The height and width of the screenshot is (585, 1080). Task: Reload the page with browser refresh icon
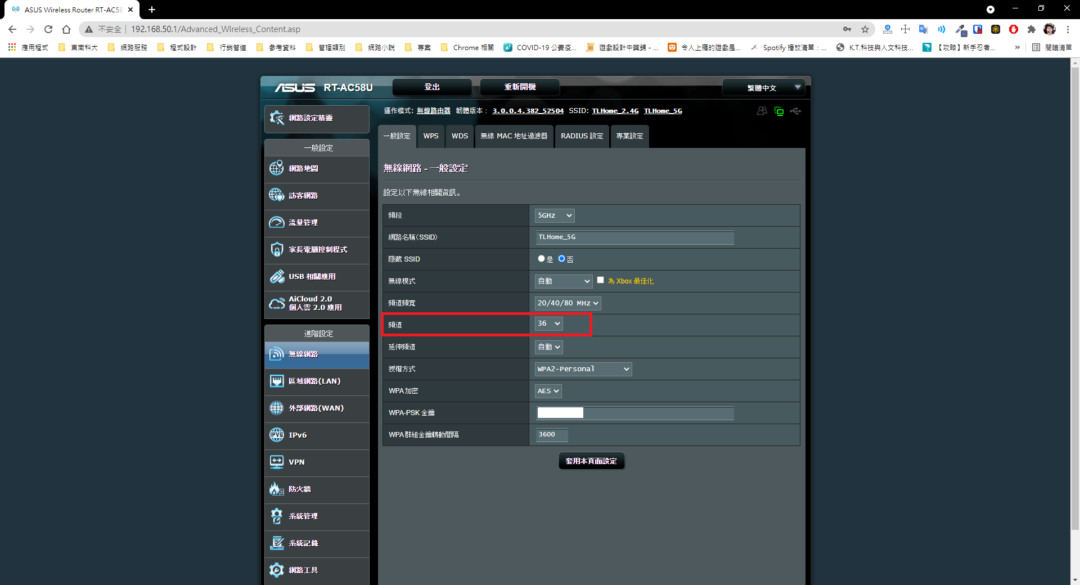[x=48, y=29]
